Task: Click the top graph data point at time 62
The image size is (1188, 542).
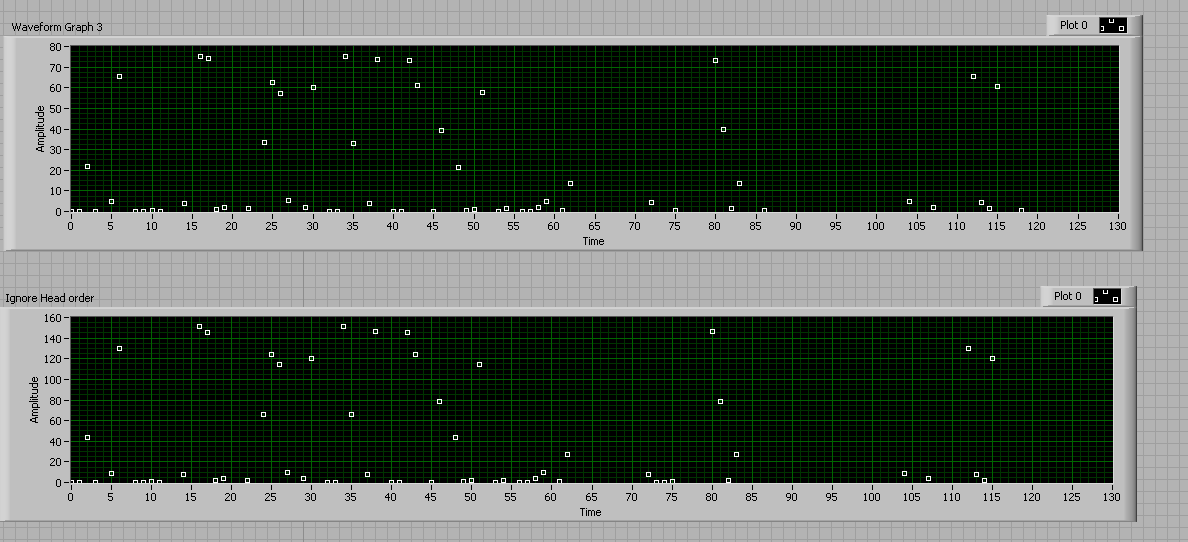Action: [570, 183]
